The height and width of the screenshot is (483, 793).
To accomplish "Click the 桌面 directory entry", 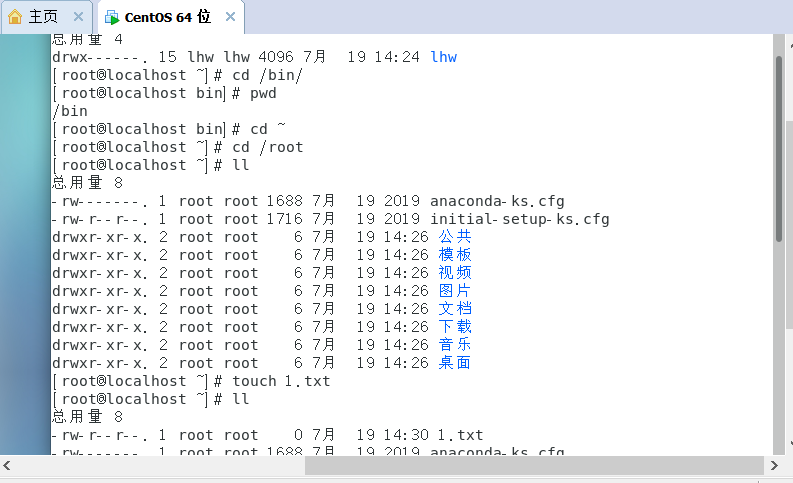I will click(455, 363).
